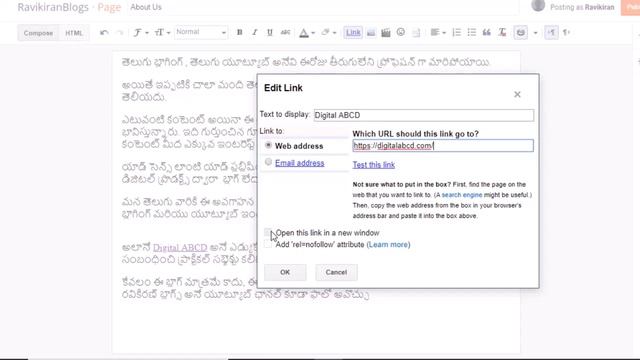
Task: Open the text background color picker
Action: tap(328, 33)
